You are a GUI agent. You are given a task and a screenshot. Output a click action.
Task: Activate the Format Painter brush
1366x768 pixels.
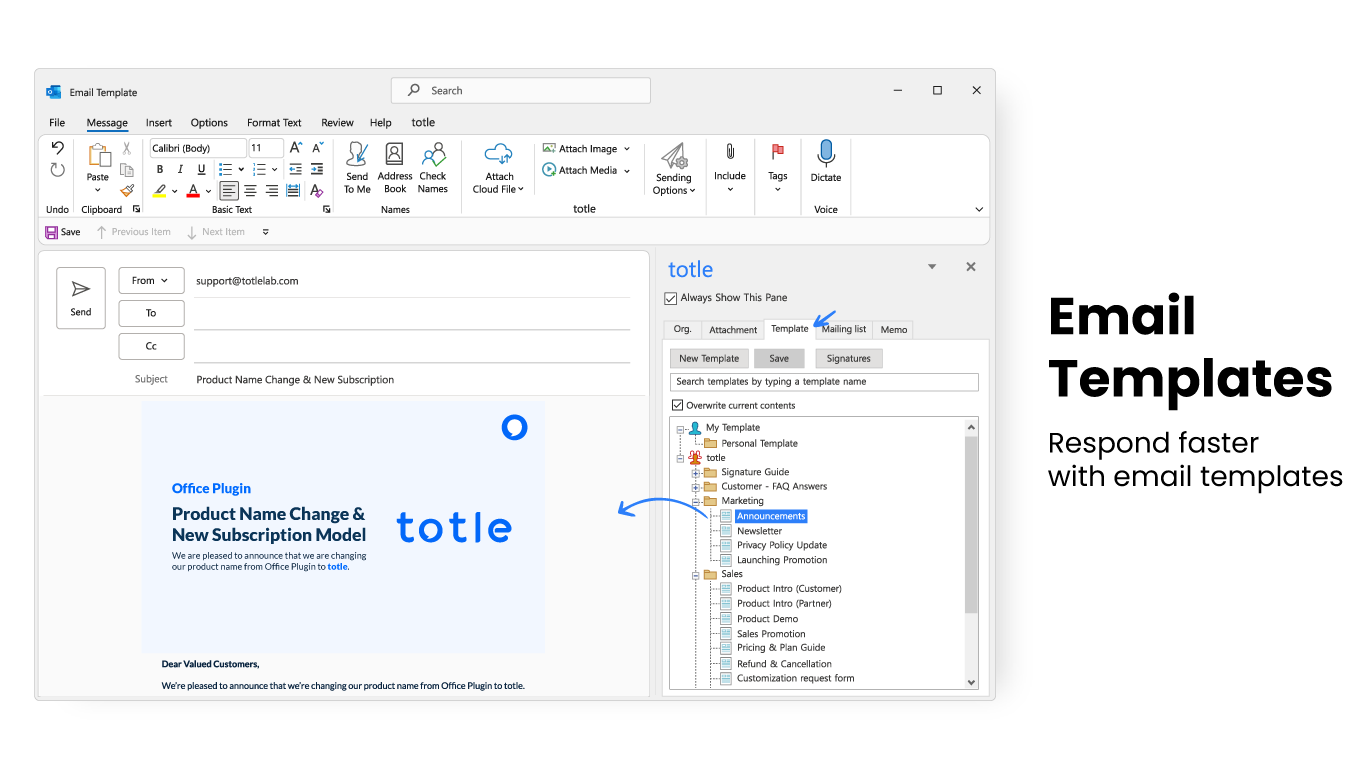coord(127,190)
